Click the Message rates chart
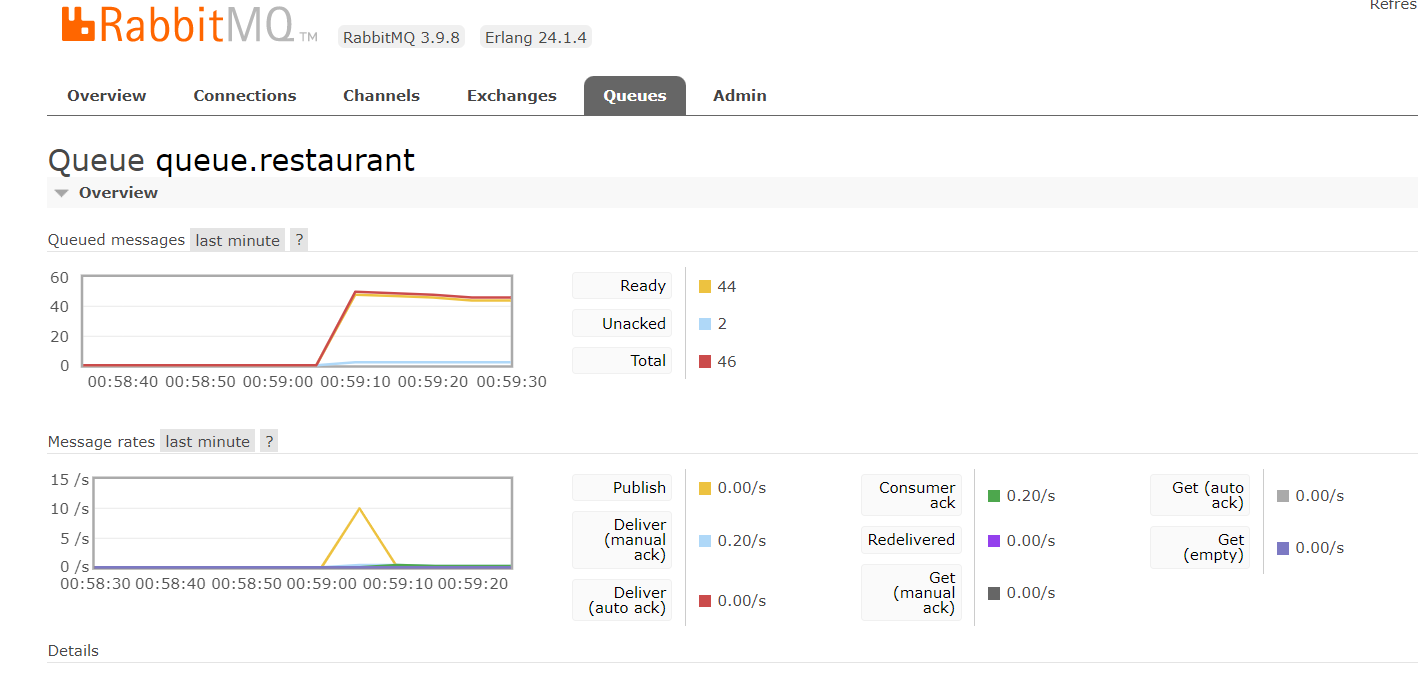1418x675 pixels. click(302, 523)
